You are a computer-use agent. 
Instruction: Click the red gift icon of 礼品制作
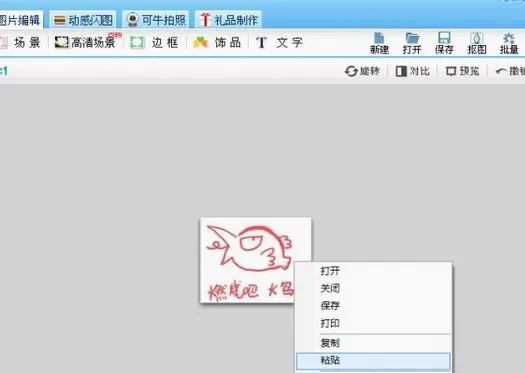(x=205, y=20)
